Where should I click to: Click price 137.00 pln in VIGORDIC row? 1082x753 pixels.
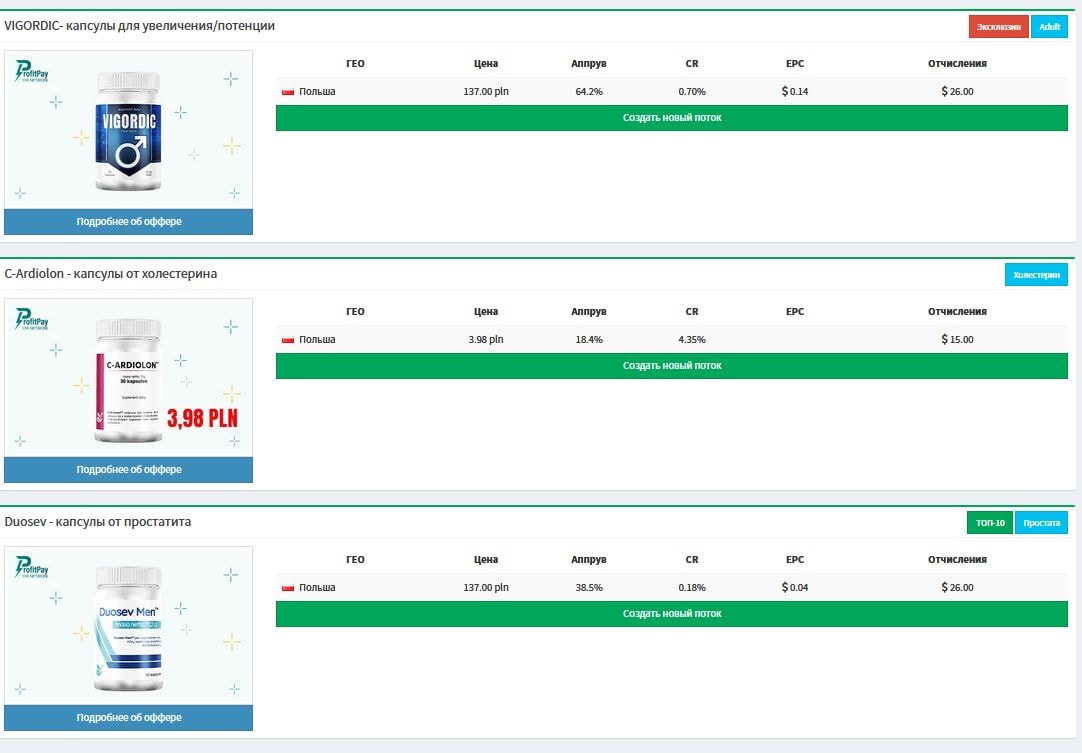pyautogui.click(x=486, y=92)
